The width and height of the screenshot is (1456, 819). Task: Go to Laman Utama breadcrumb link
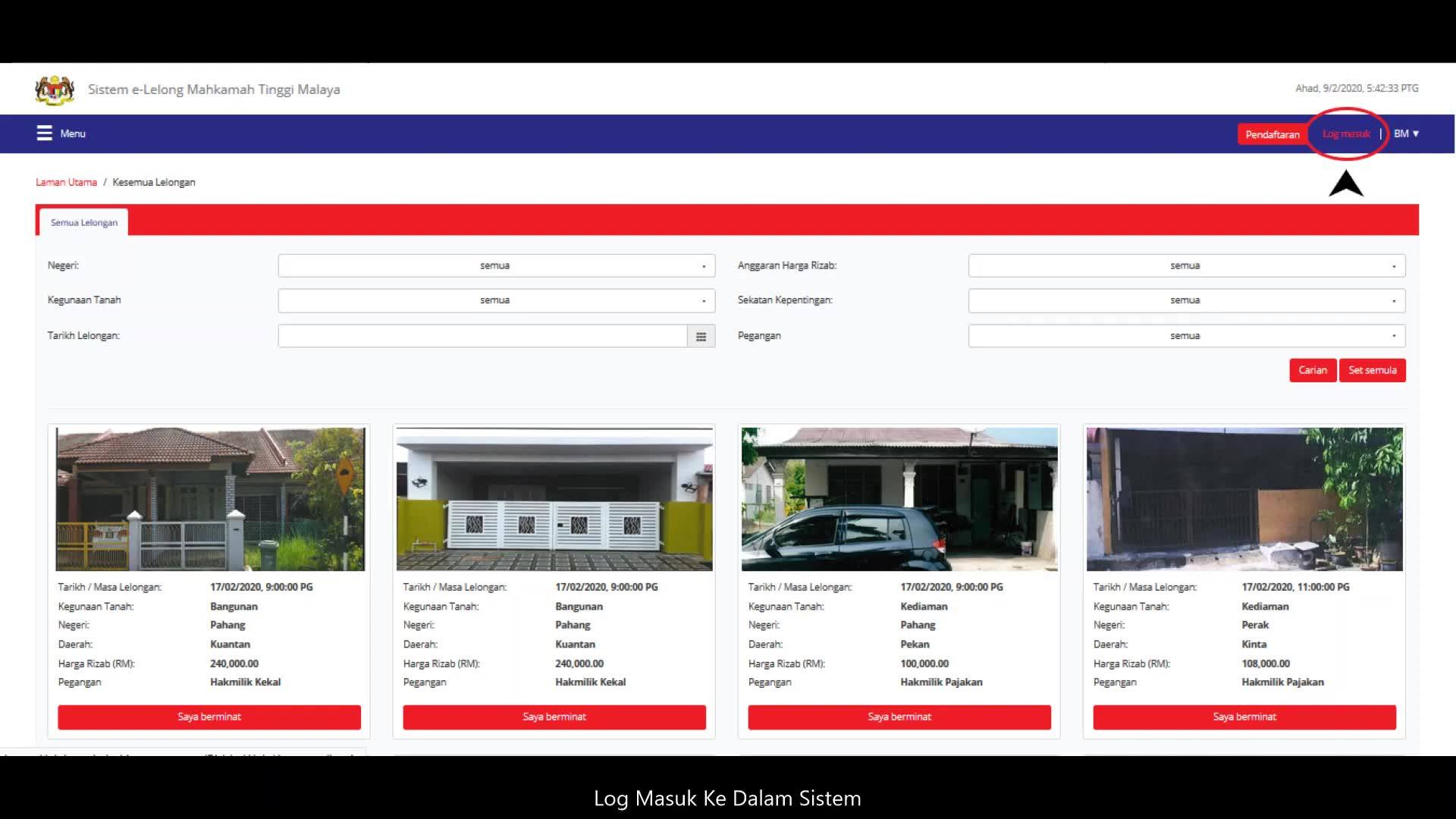click(x=67, y=182)
